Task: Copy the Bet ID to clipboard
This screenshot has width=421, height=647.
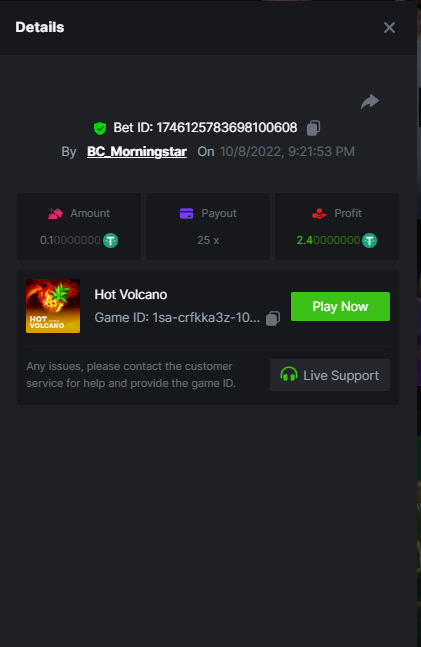Action: (x=313, y=128)
